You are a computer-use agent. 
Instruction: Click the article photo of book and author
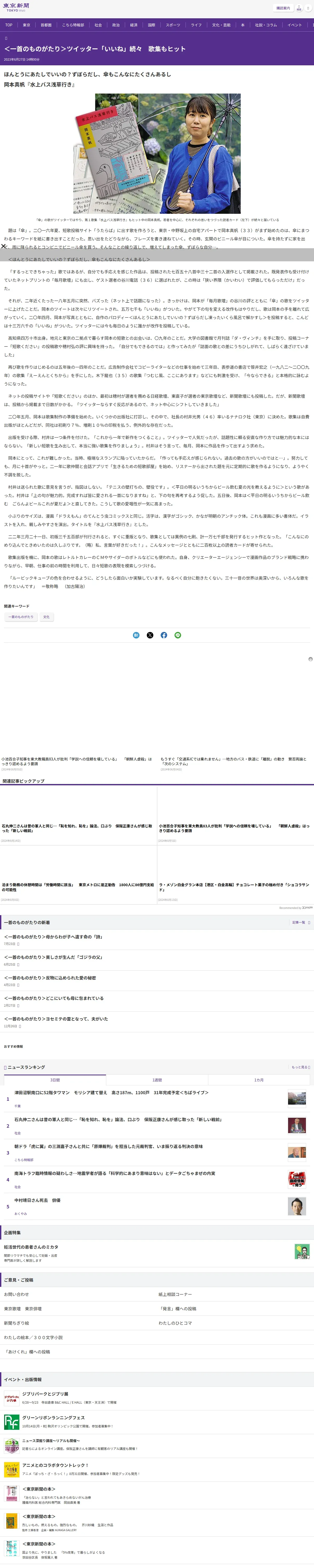pyautogui.click(x=157, y=153)
